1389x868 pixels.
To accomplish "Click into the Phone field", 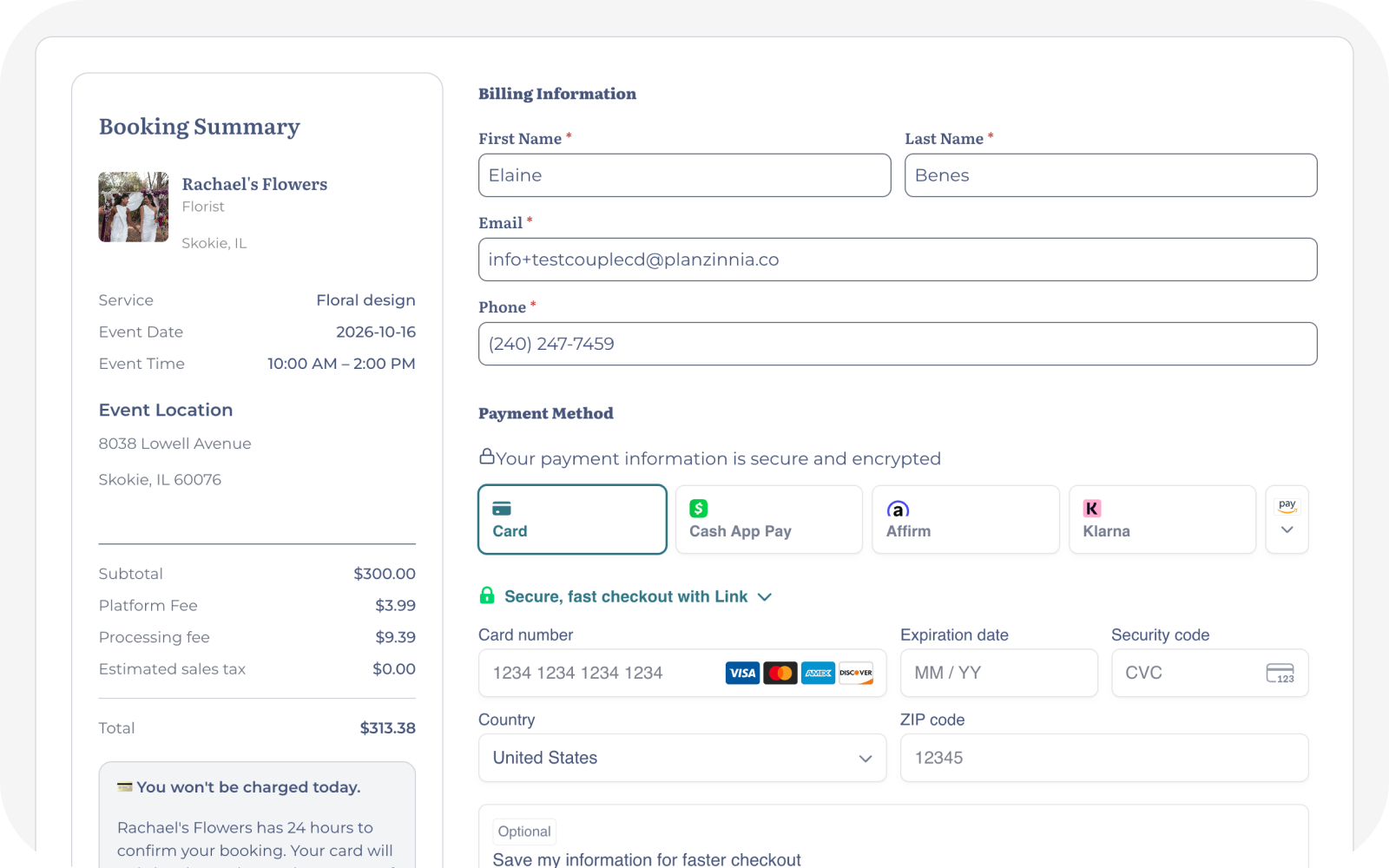I will tap(898, 344).
